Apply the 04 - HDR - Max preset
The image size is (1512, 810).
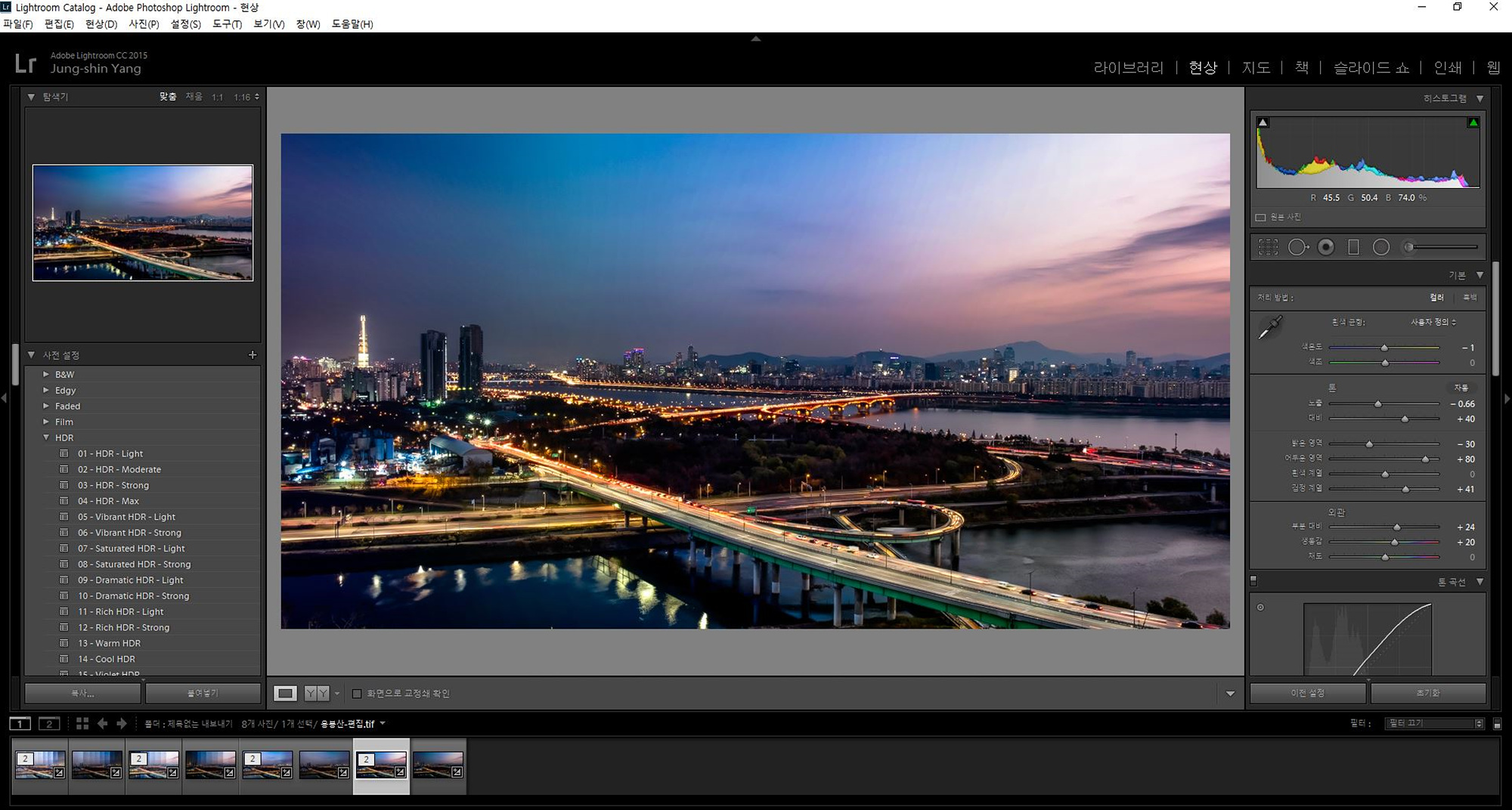108,502
